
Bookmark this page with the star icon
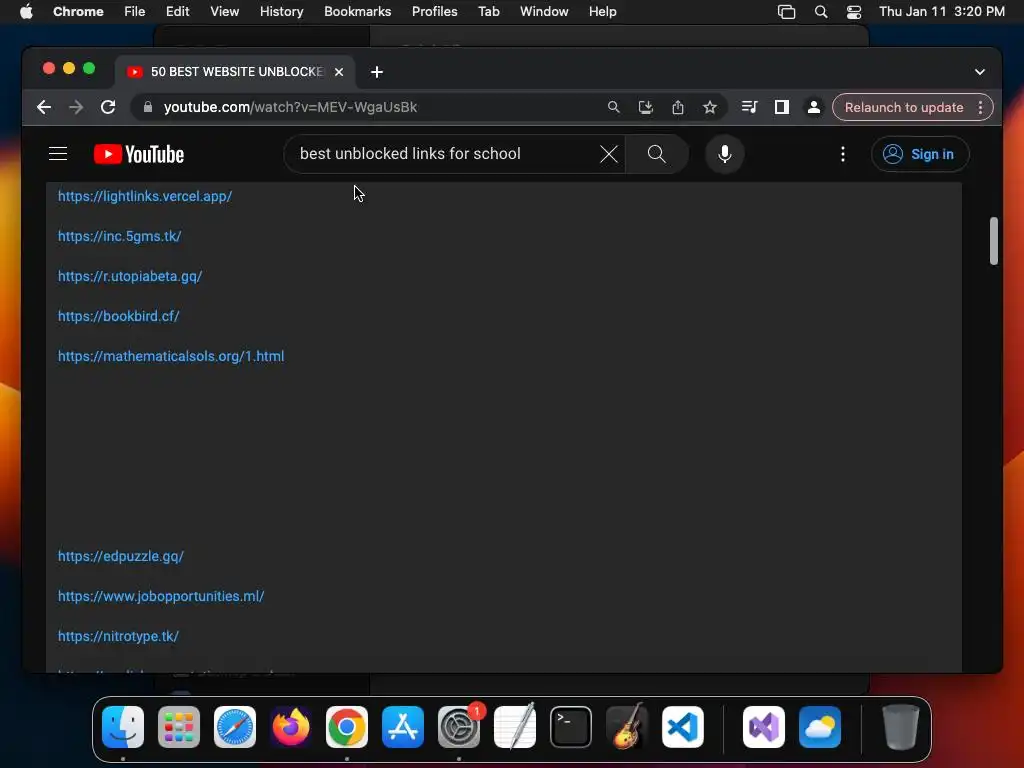coord(710,107)
